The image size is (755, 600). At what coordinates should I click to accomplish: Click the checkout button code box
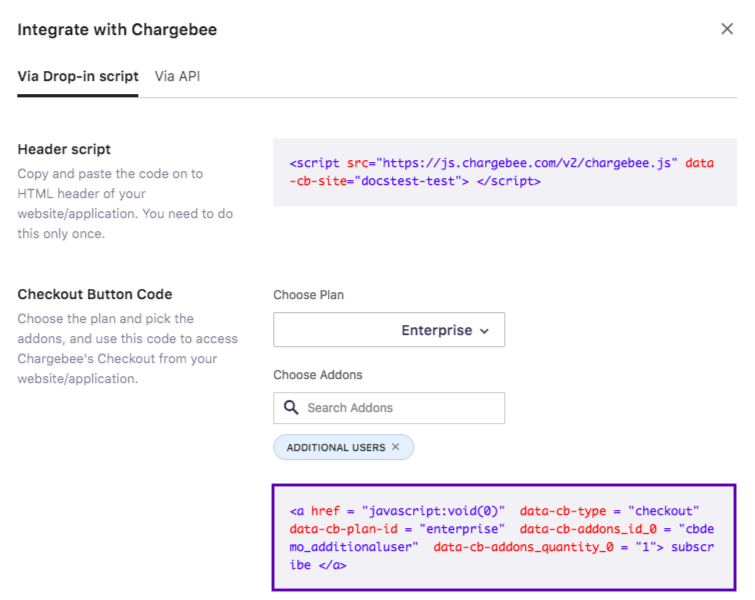pyautogui.click(x=504, y=537)
